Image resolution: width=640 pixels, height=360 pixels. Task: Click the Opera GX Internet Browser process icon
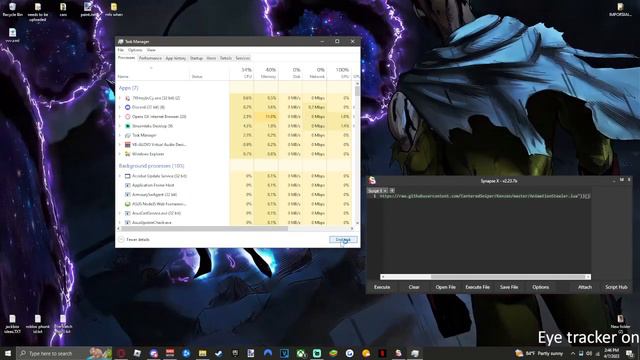(127, 117)
